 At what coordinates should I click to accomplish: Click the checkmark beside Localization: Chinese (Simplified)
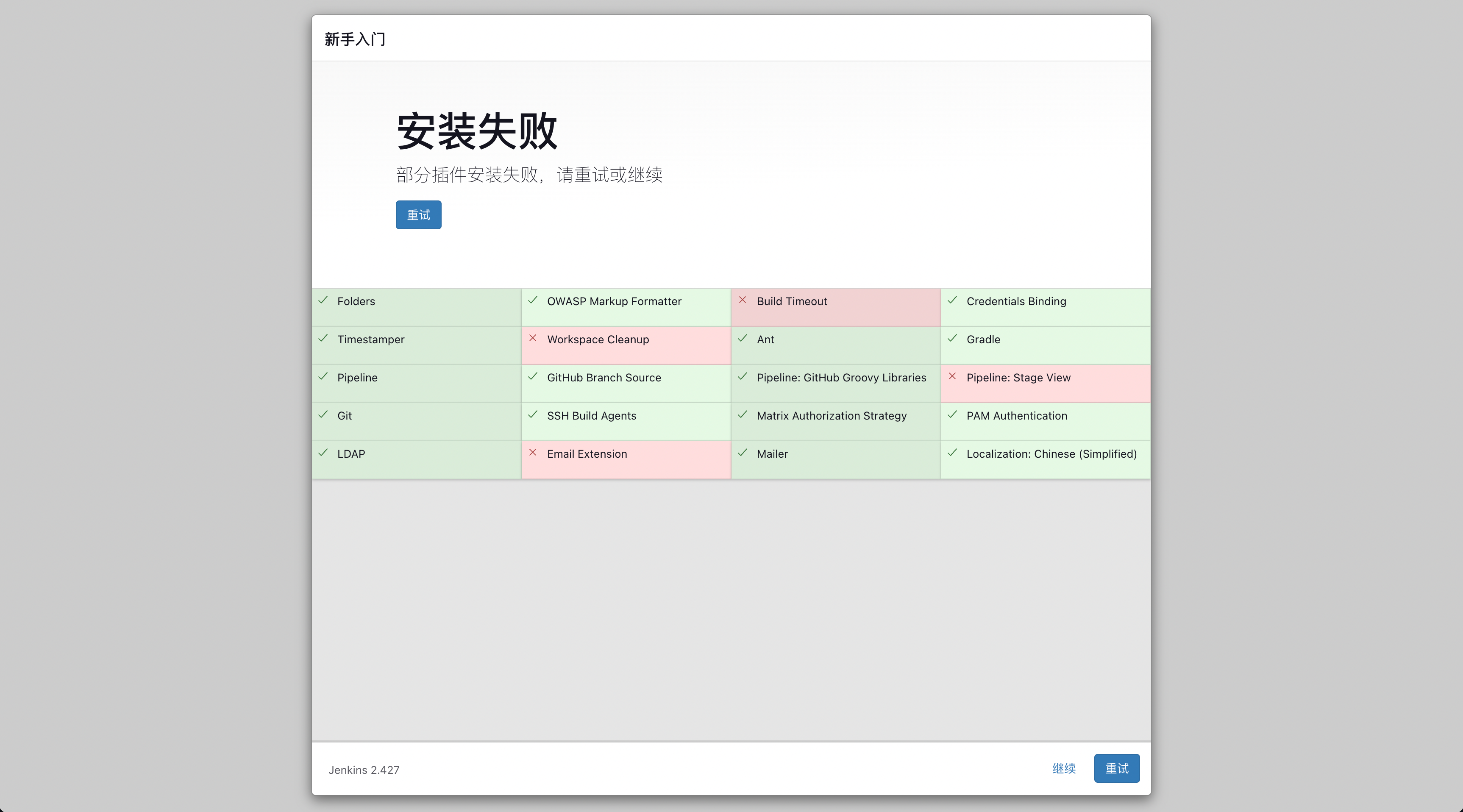952,453
